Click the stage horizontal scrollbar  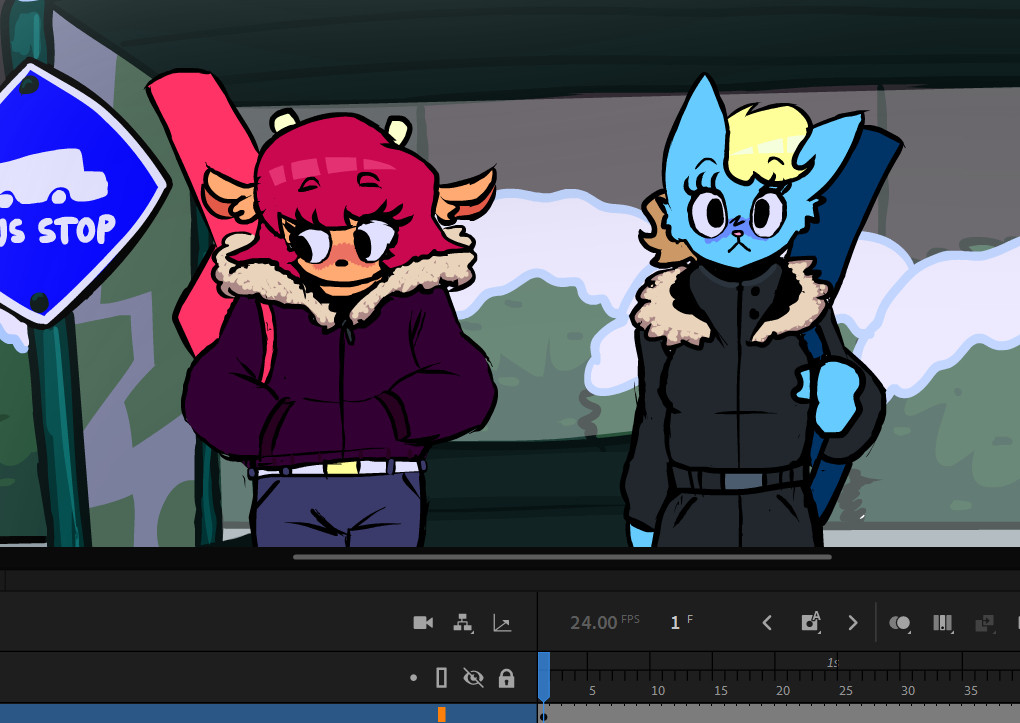coord(562,557)
